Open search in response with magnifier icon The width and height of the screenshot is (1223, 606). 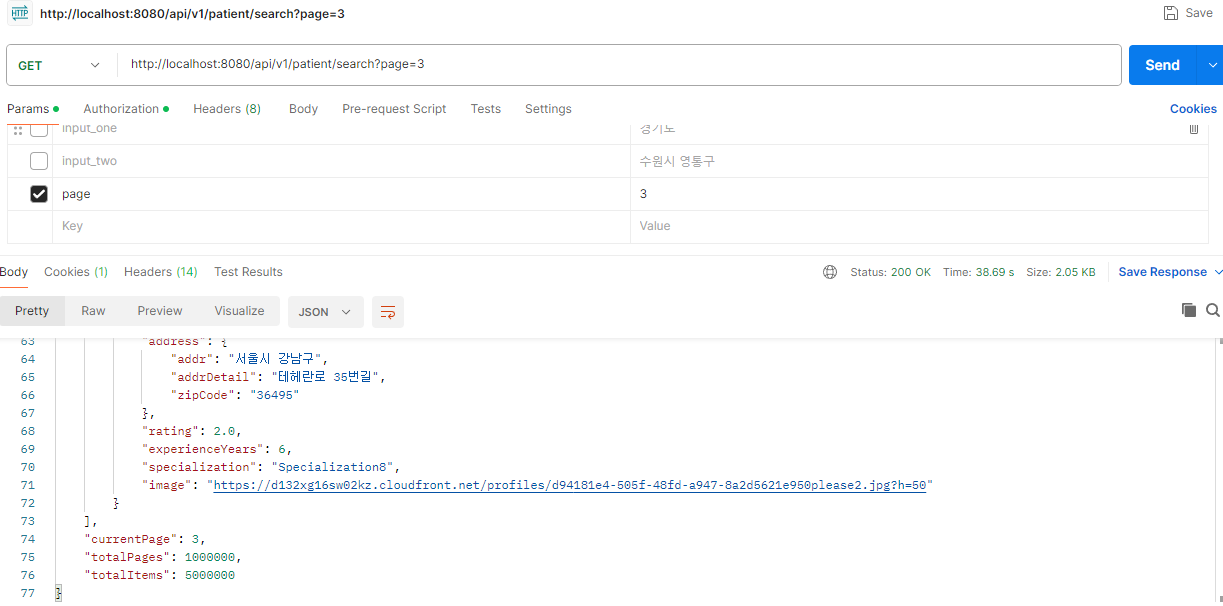coord(1213,310)
